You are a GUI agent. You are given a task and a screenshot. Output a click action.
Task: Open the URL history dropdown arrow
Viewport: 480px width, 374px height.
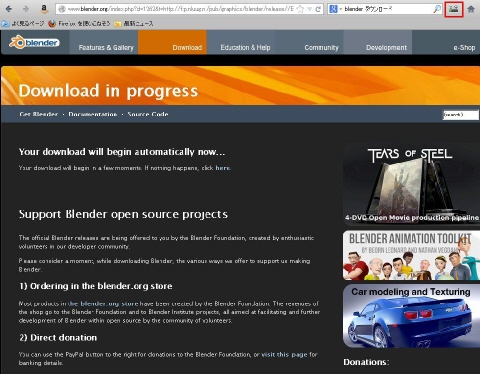click(x=310, y=9)
